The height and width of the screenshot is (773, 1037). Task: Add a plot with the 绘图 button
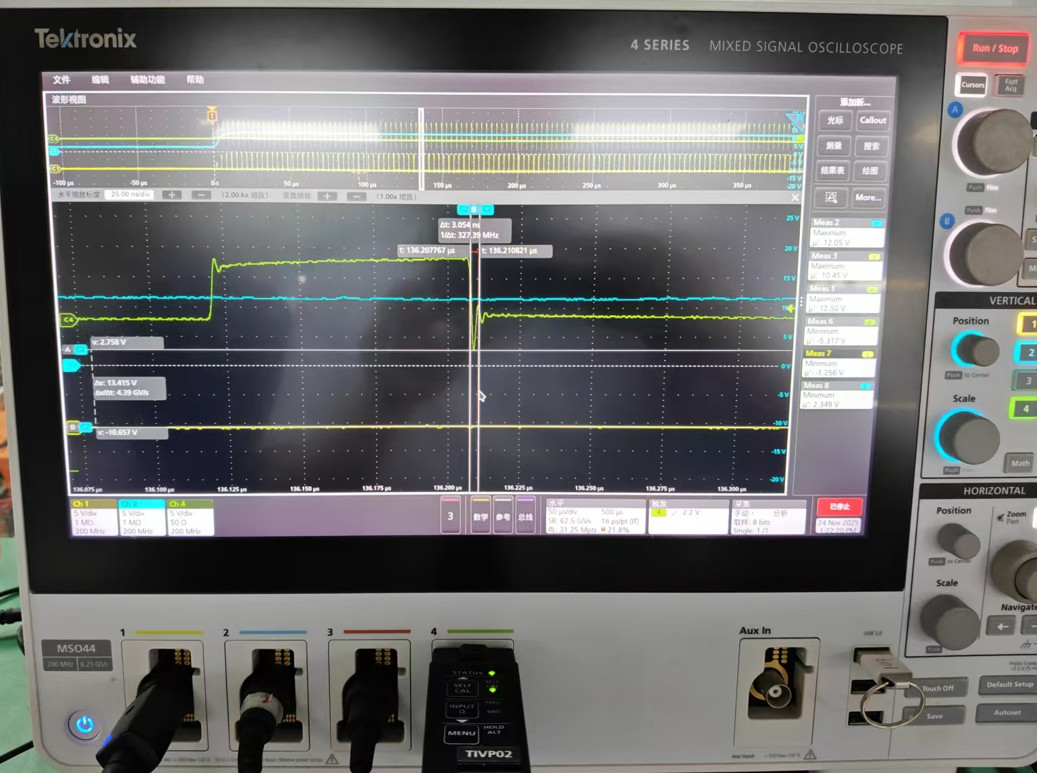[870, 171]
